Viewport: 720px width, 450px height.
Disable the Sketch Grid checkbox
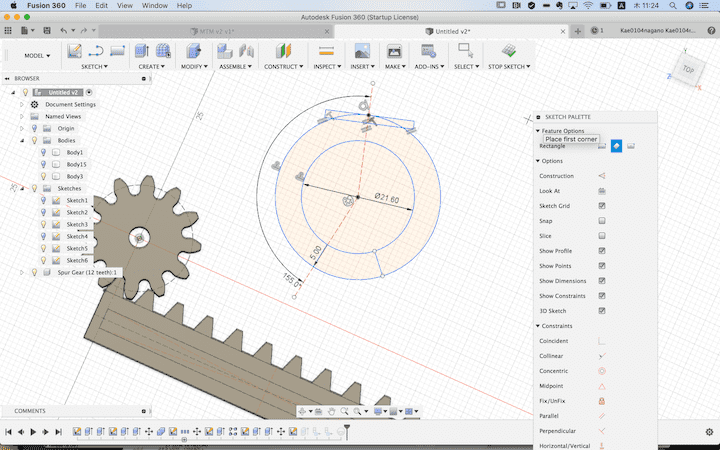point(602,206)
